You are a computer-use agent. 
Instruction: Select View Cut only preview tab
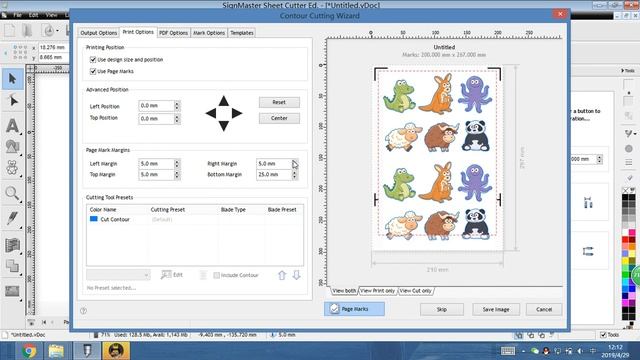pos(416,291)
